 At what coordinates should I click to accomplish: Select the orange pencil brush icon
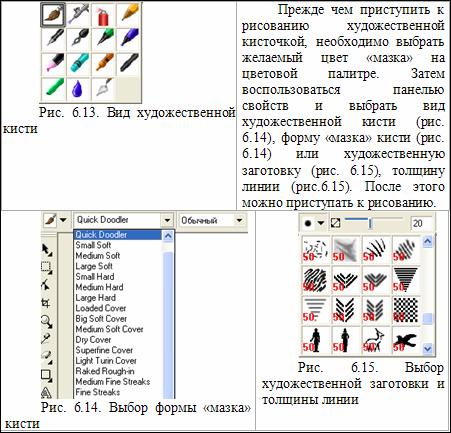[x=128, y=15]
